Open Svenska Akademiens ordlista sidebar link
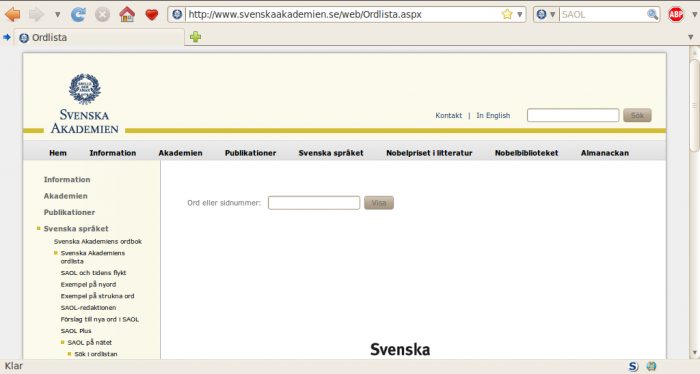Viewport: 700px width, 374px height. point(93,257)
